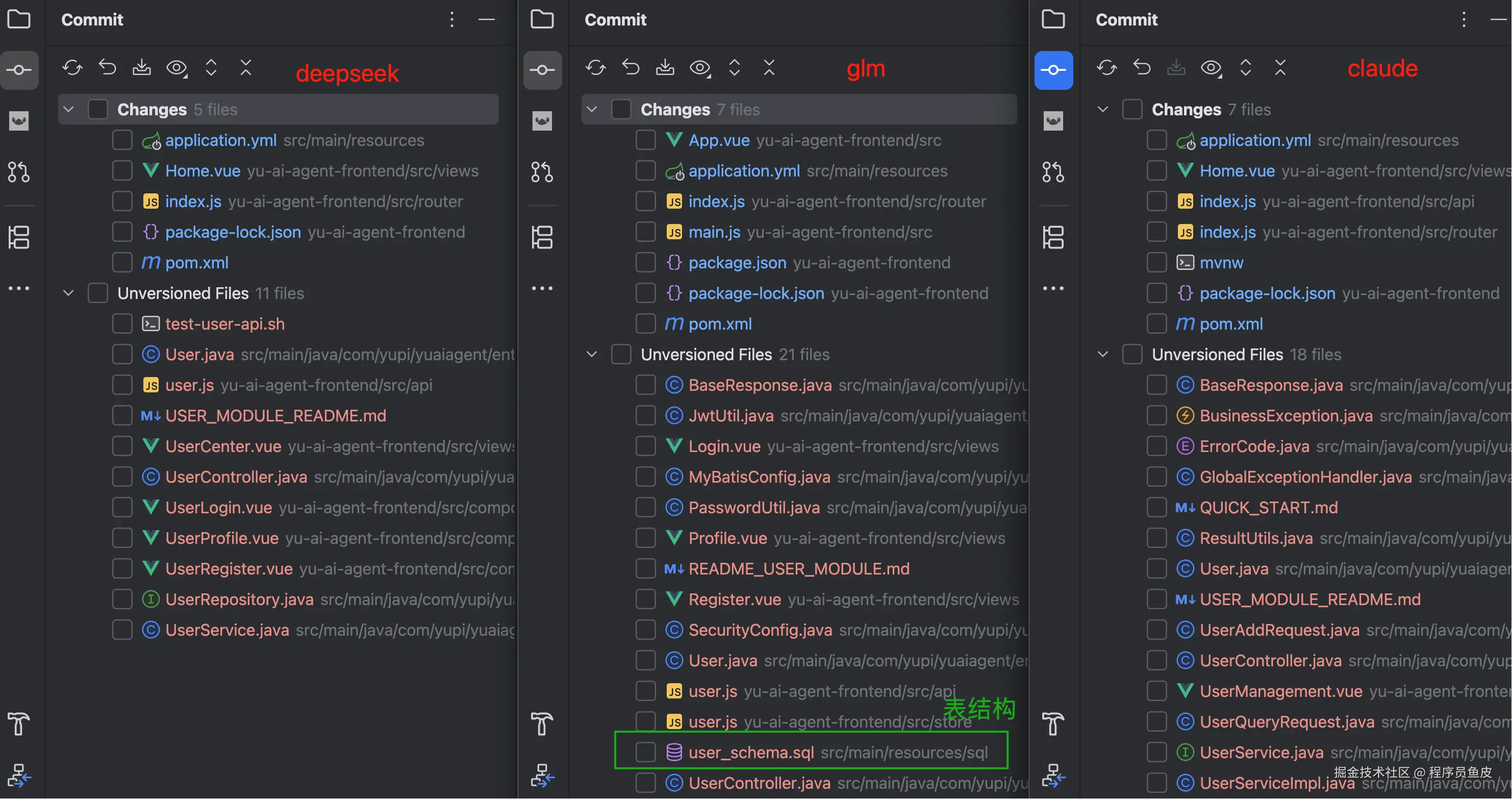Select UserManagement.vue in claude list
The width and height of the screenshot is (1512, 799).
coord(1280,691)
